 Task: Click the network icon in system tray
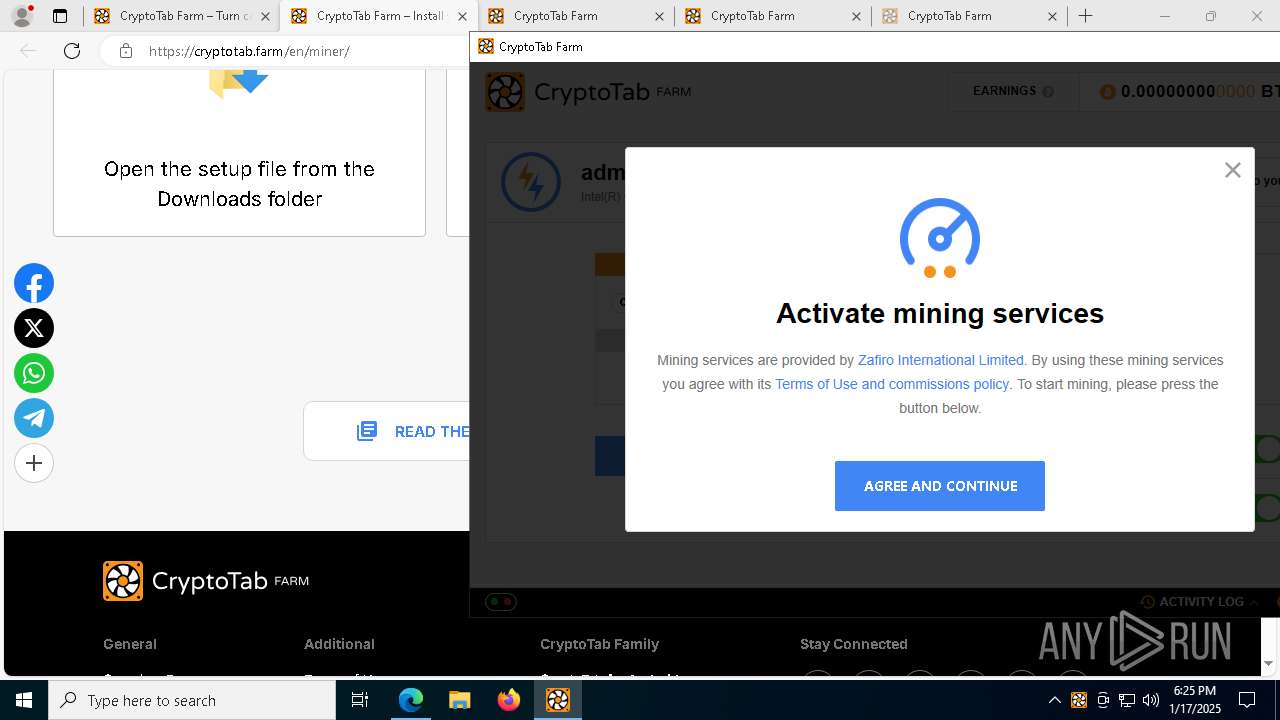point(1126,700)
